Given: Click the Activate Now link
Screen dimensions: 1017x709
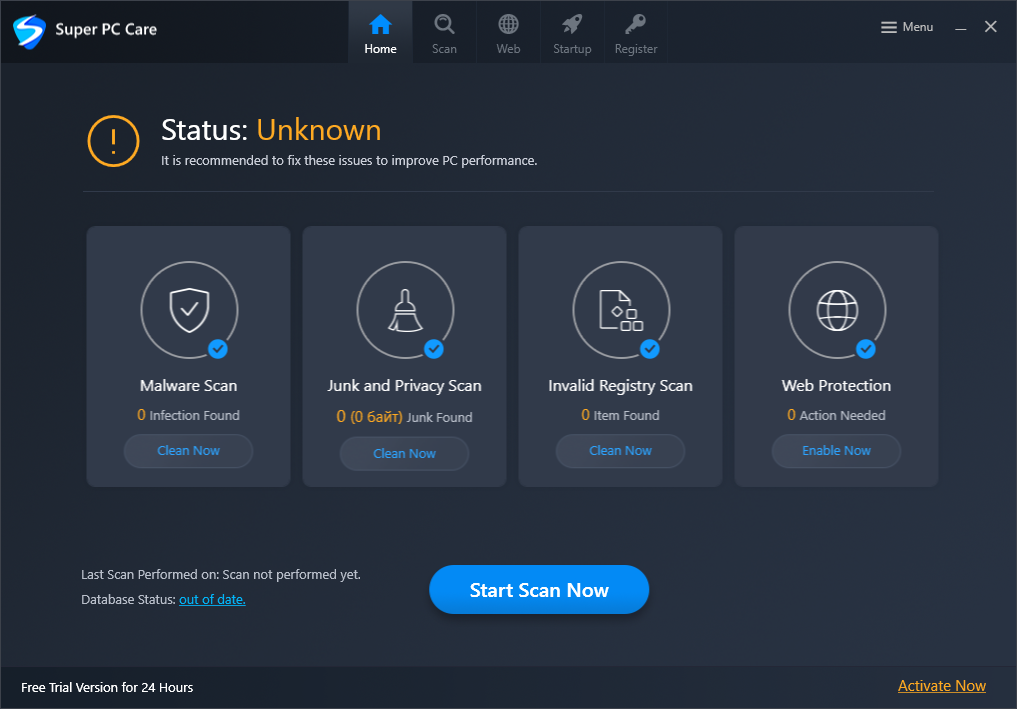Looking at the screenshot, I should point(942,686).
